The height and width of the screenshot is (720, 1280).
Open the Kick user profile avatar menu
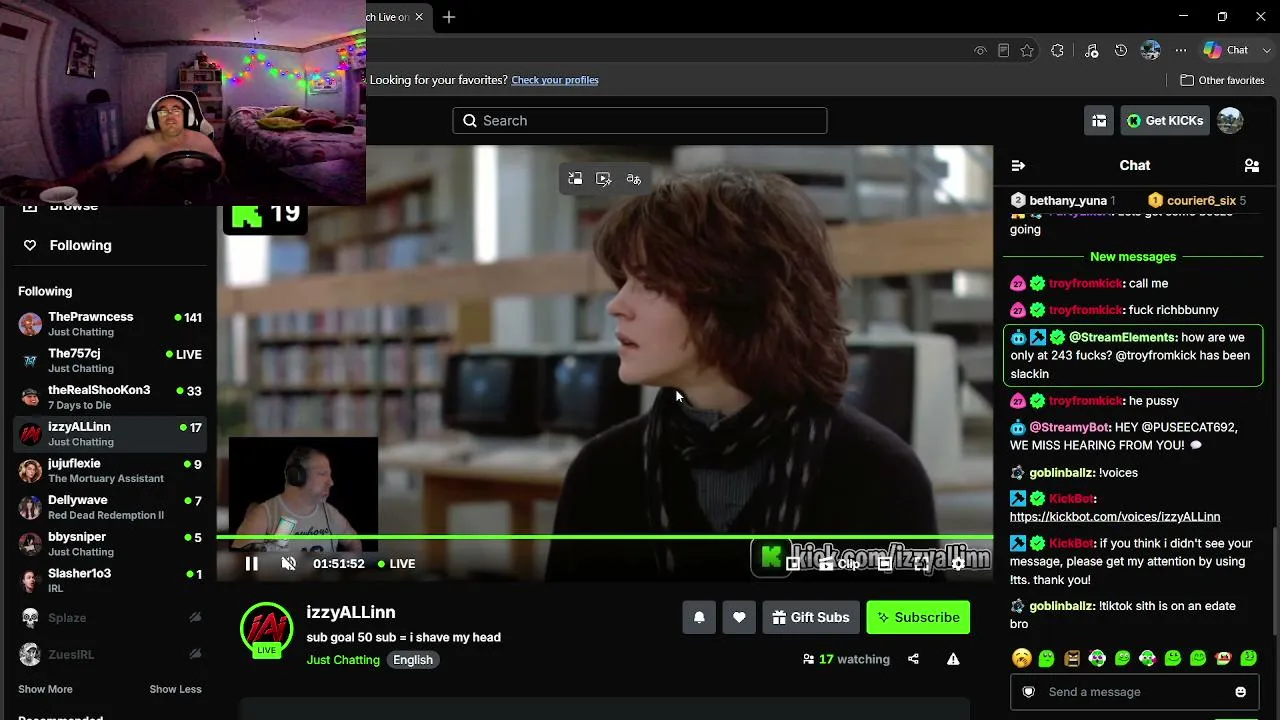click(x=1230, y=121)
